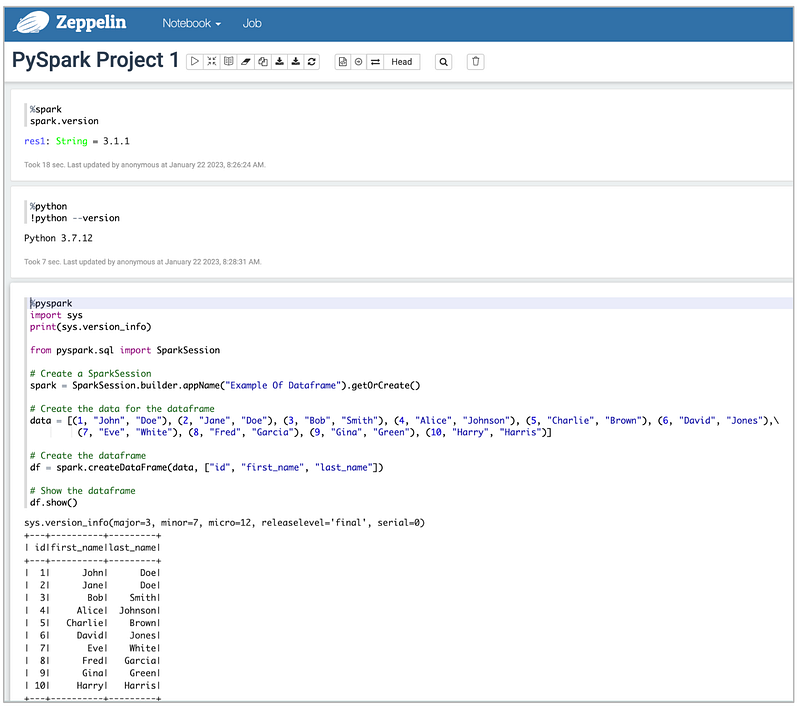Click the PySpark Project 1 title

pos(95,60)
